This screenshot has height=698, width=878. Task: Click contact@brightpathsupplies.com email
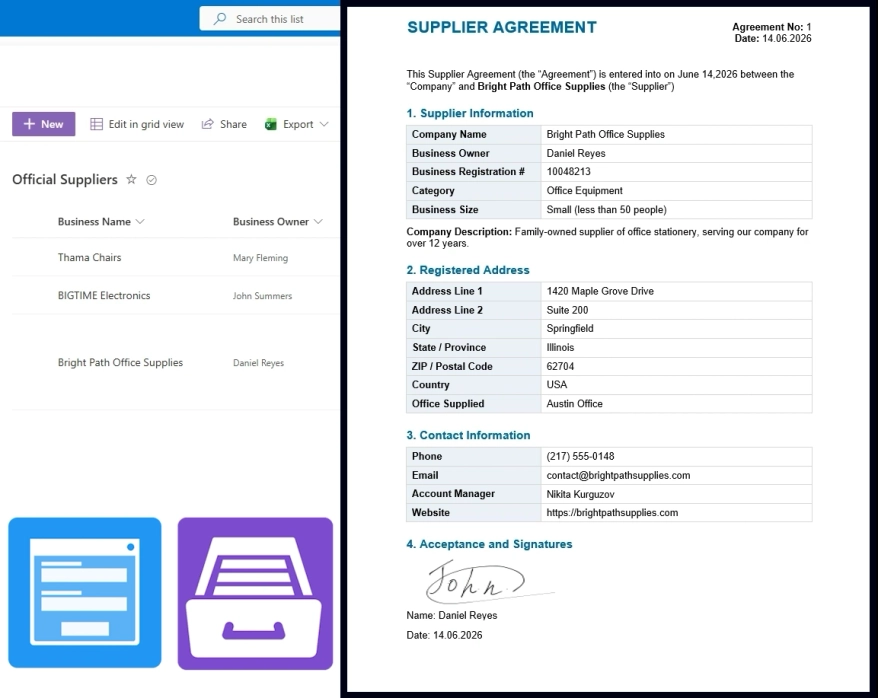click(618, 475)
